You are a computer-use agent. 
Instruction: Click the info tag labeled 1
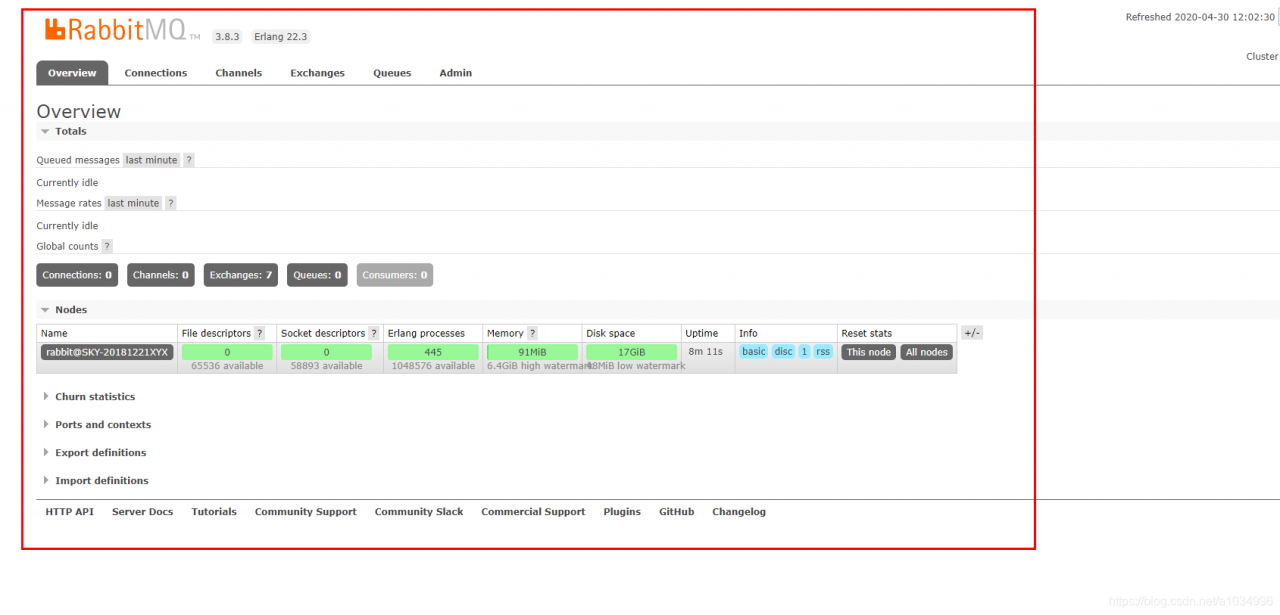pyautogui.click(x=804, y=352)
